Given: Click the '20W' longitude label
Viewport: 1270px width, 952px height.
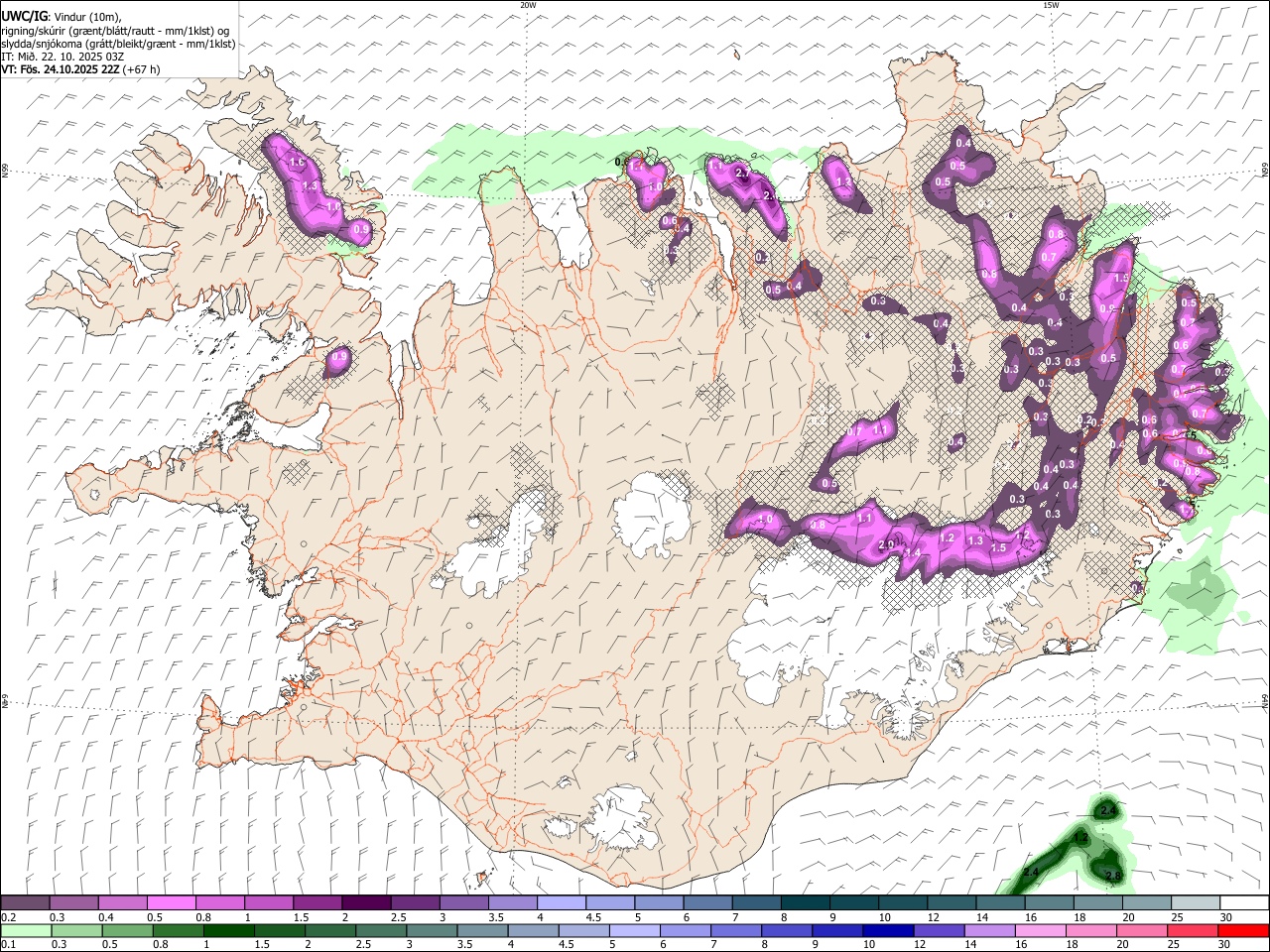Looking at the screenshot, I should [x=528, y=5].
